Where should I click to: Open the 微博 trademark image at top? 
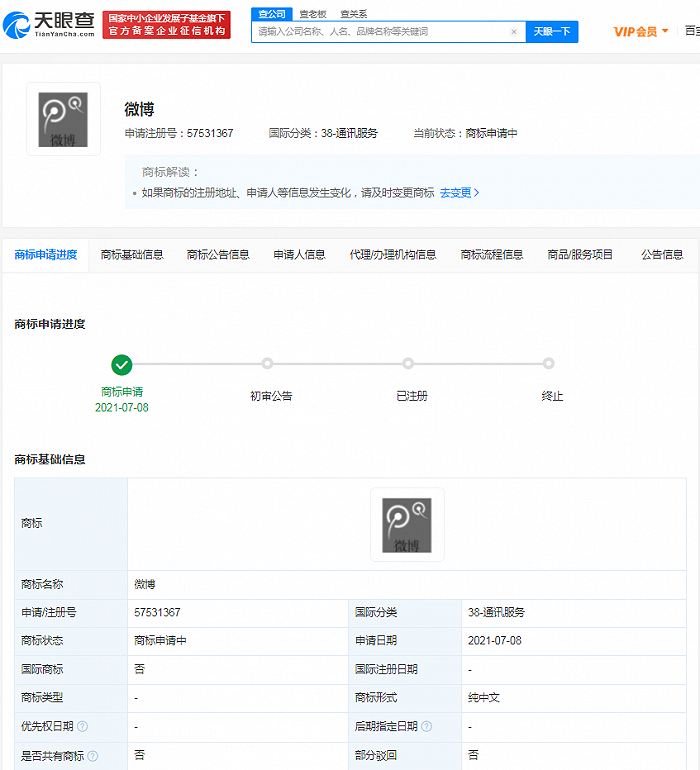[x=63, y=119]
